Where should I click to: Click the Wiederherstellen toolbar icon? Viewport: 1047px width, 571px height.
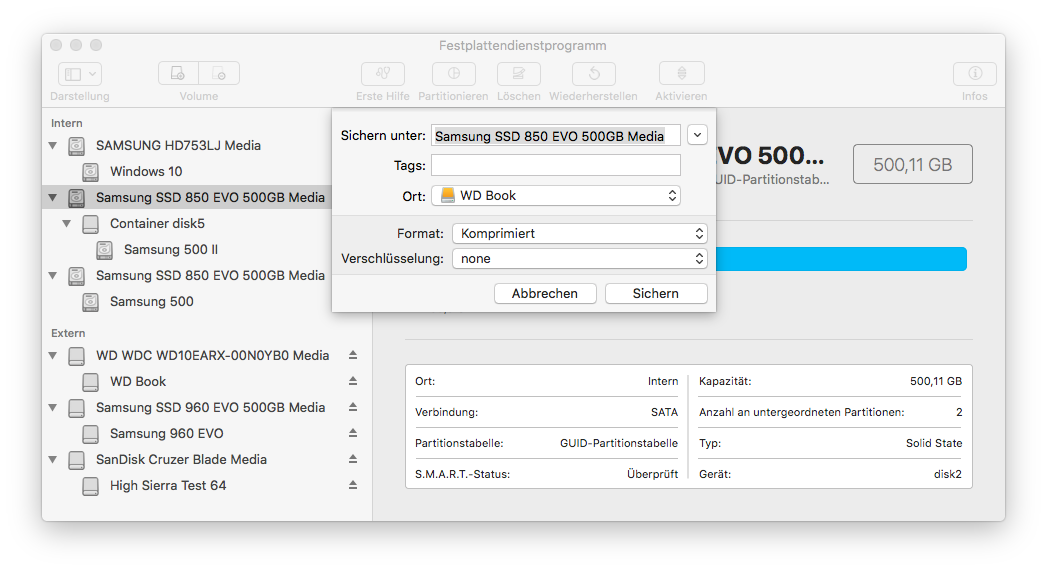point(594,73)
